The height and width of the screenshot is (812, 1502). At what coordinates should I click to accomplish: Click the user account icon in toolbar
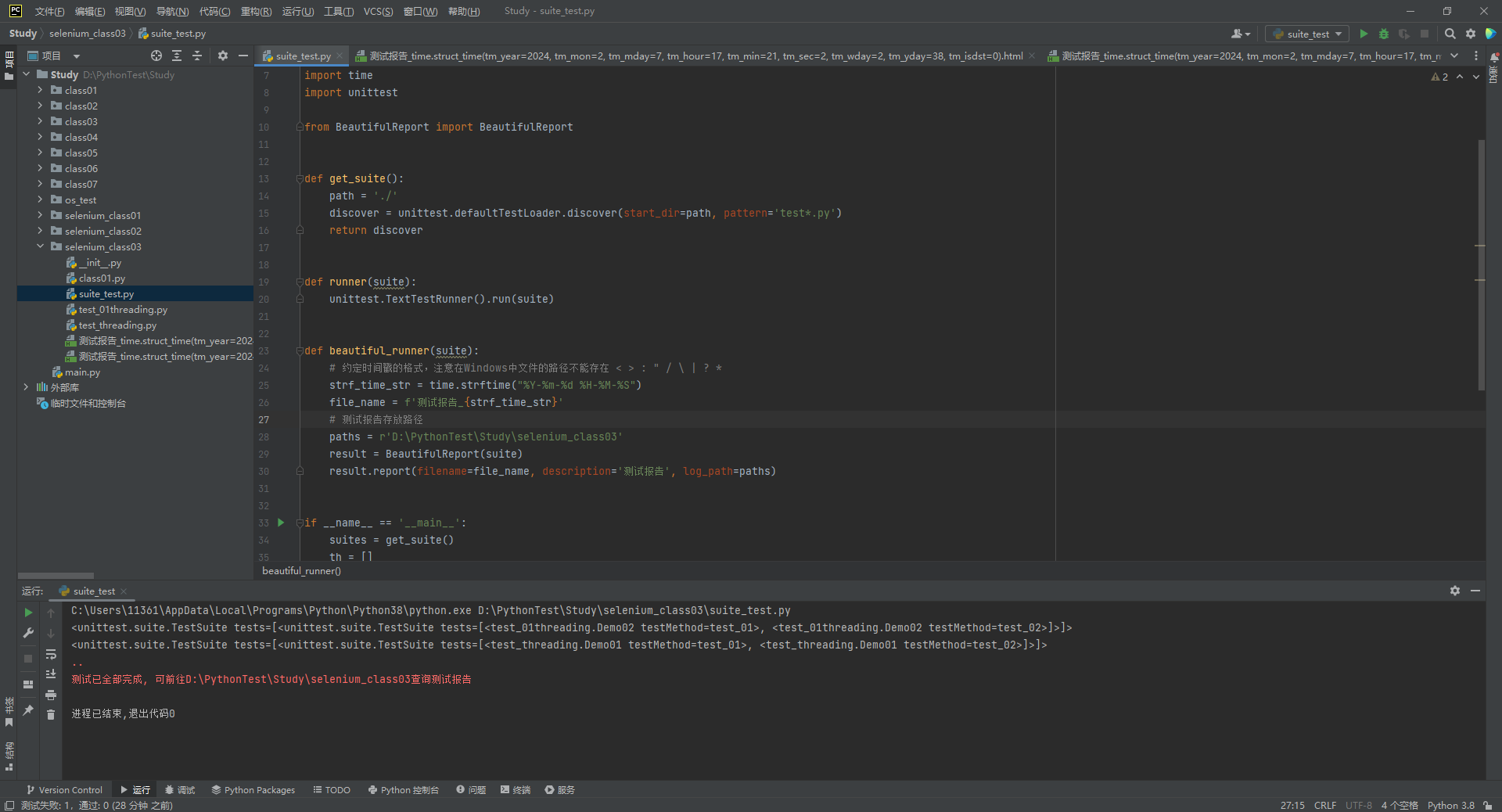click(1240, 34)
